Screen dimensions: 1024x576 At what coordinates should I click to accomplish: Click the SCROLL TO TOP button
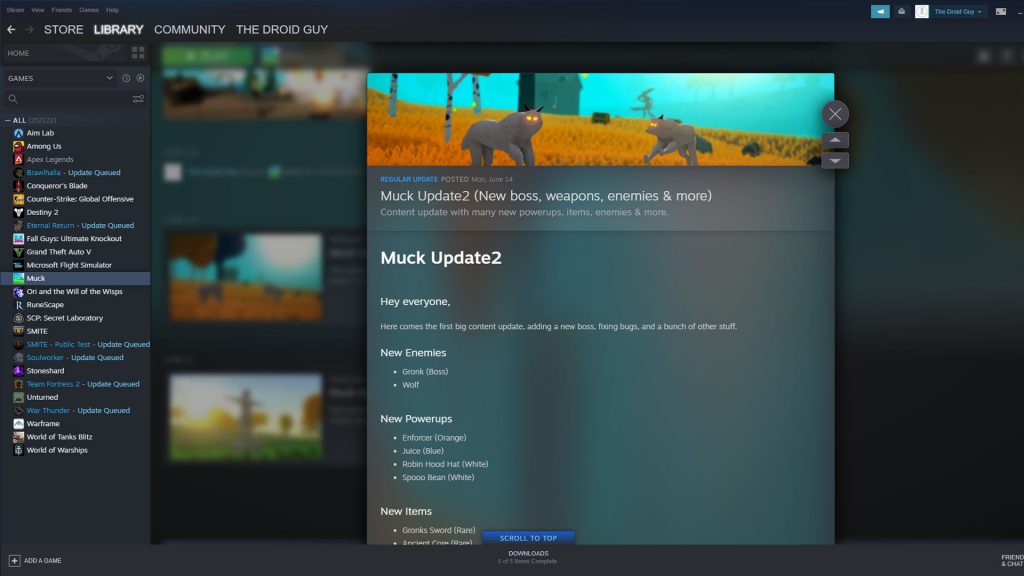click(528, 537)
